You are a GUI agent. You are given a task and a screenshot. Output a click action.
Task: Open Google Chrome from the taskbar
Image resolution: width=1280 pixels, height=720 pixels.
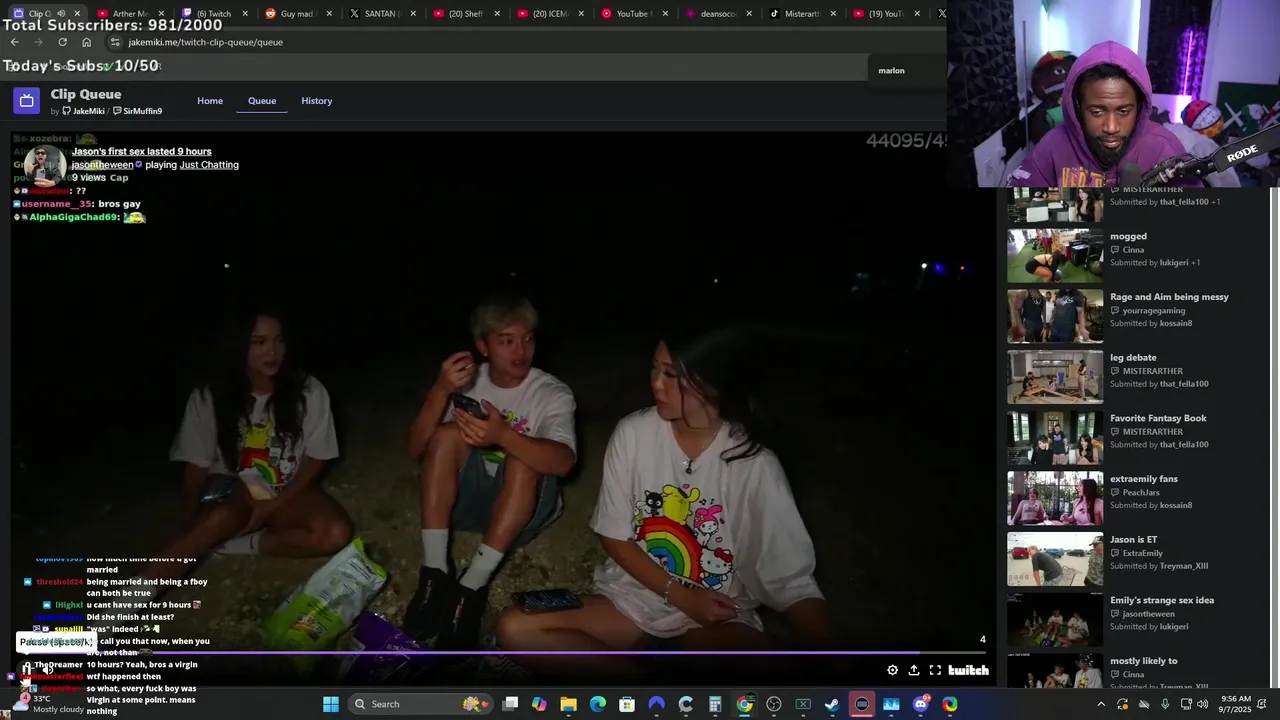pos(744,704)
